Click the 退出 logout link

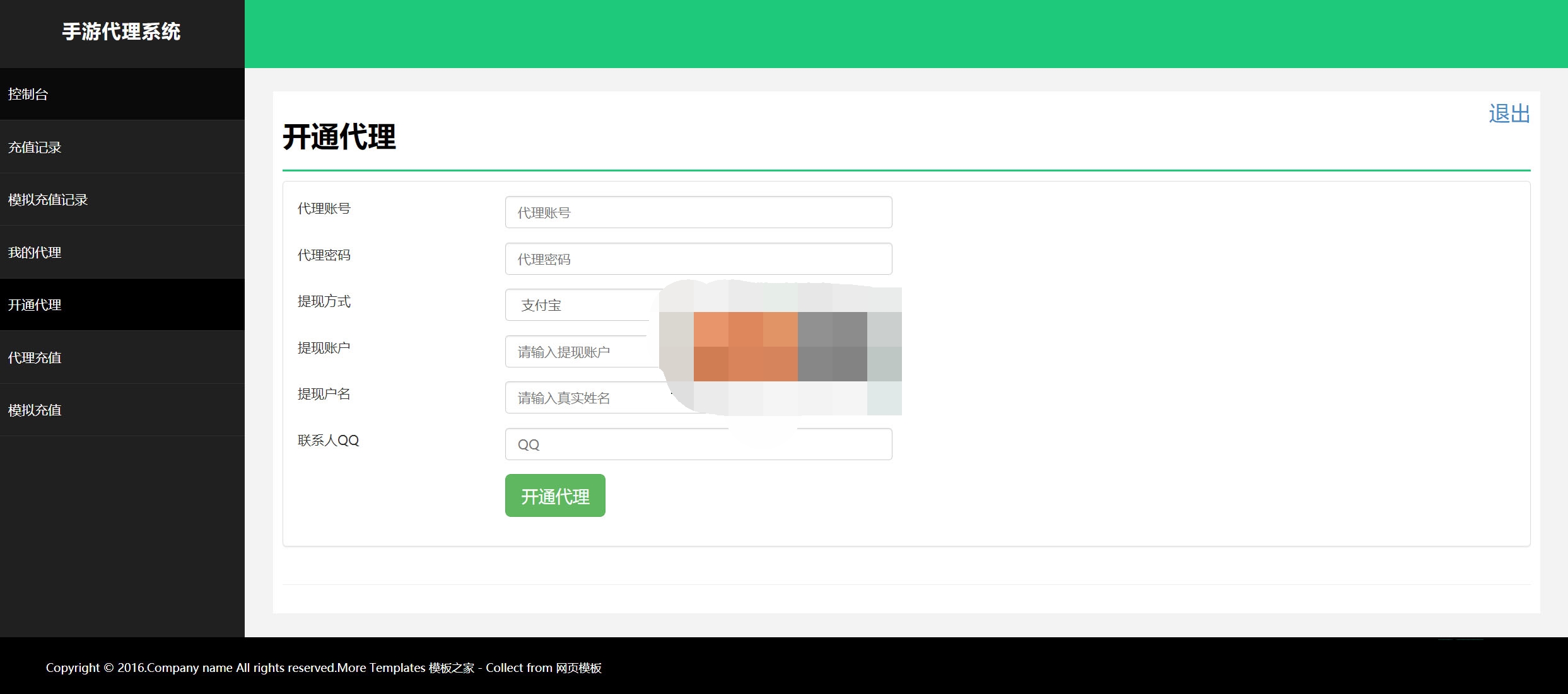1509,114
